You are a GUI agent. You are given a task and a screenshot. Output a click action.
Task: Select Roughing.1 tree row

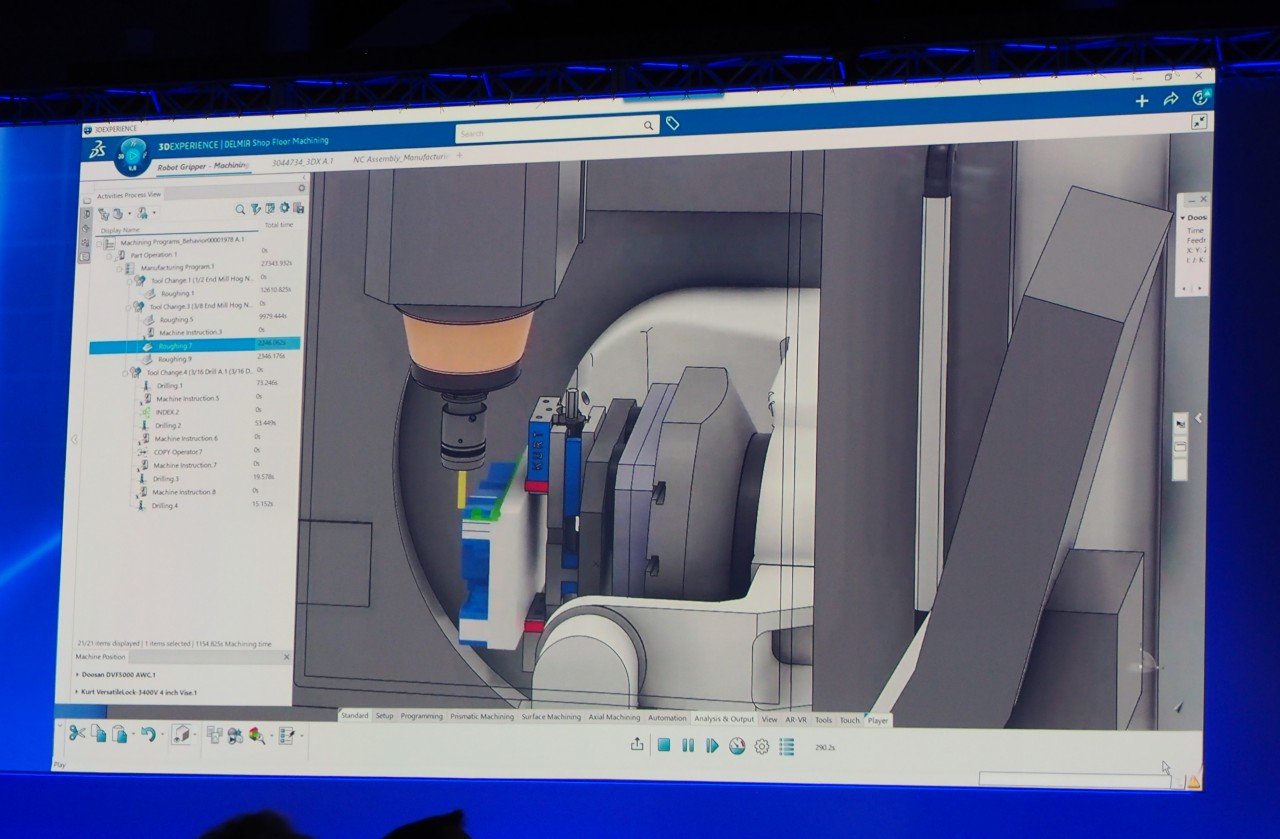178,293
